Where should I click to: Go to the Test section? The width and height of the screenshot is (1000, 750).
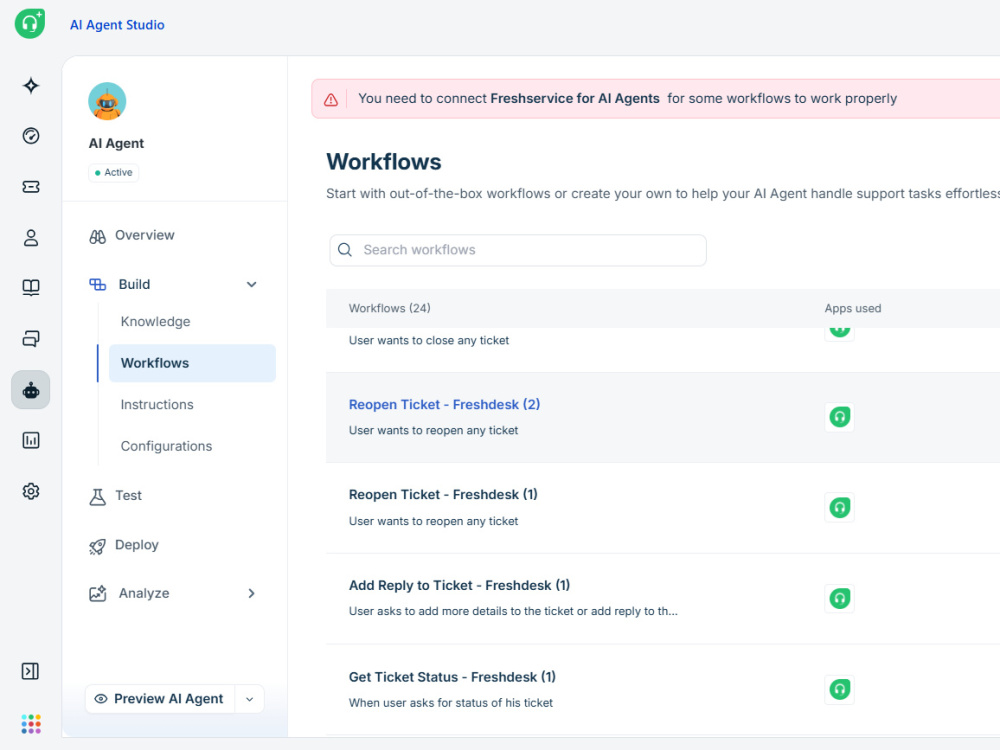pyautogui.click(x=128, y=496)
